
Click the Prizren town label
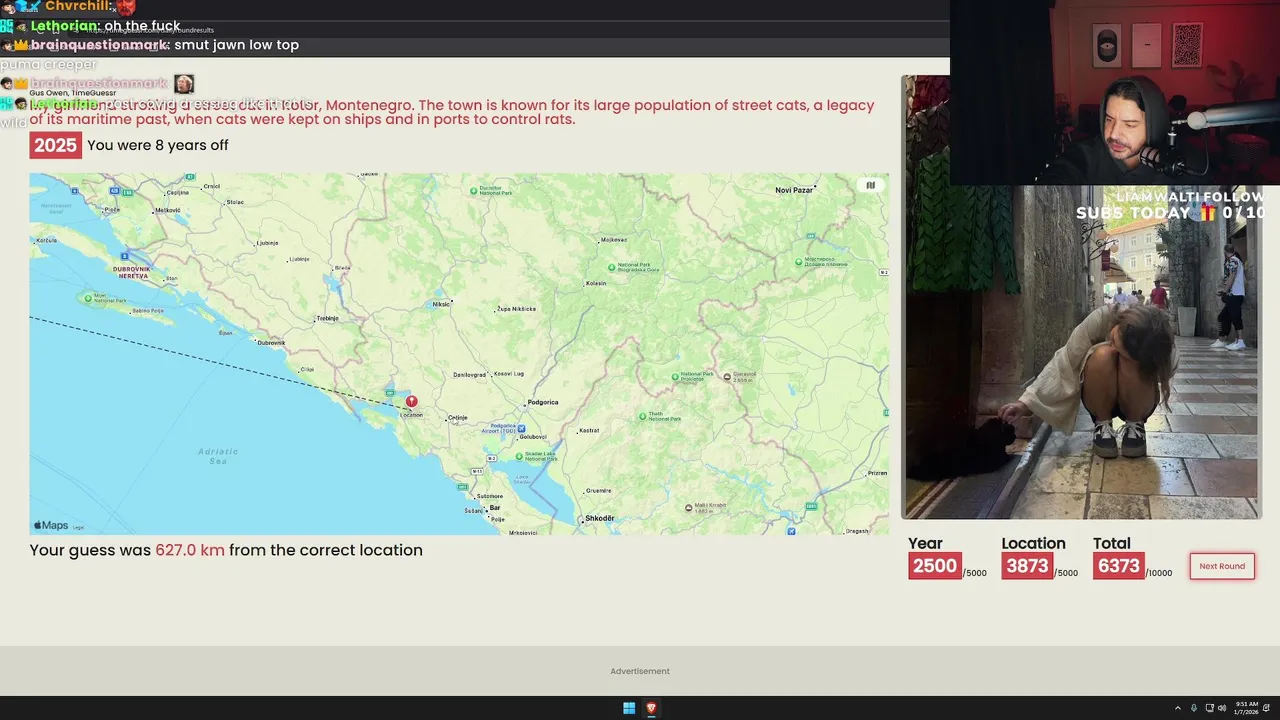point(877,473)
